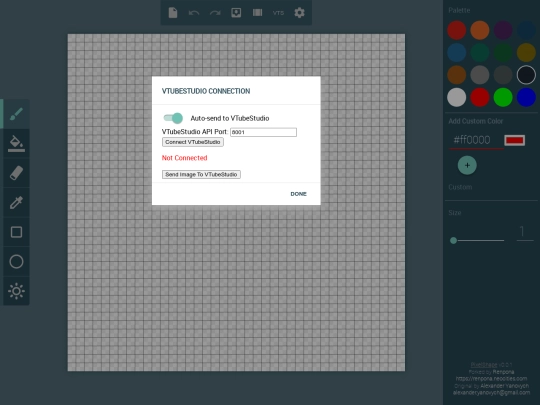The image size is (540, 405).
Task: Click the alexanderyanovych@gmail.com email link
Action: [491, 393]
